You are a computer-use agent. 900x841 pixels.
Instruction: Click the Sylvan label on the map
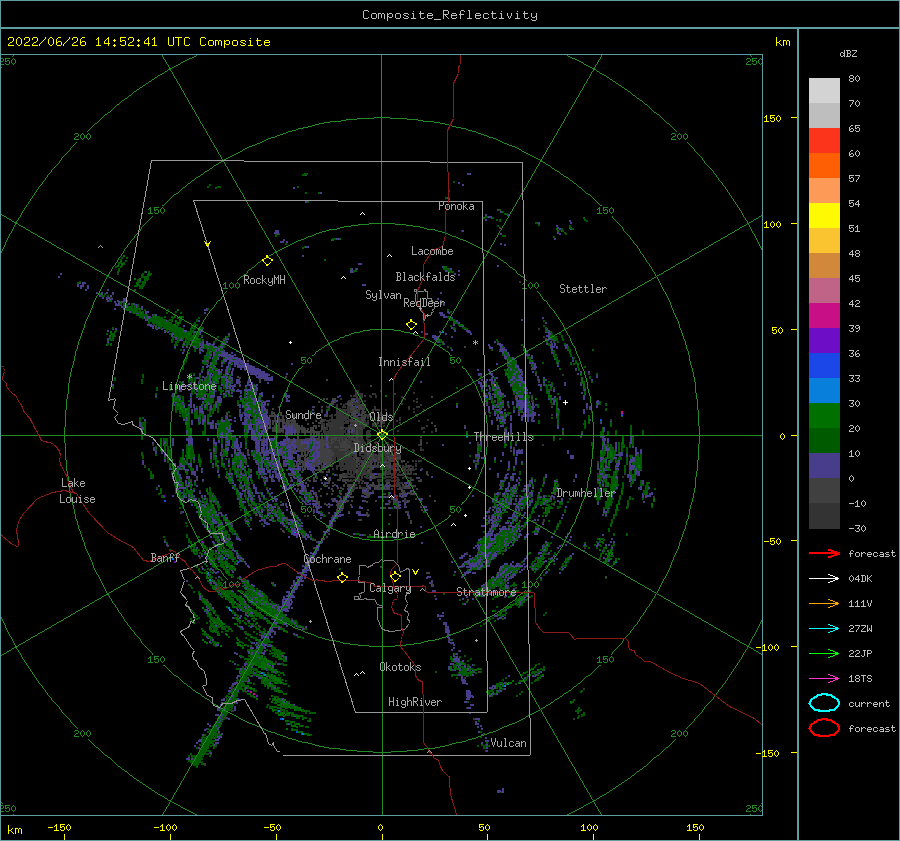(x=383, y=295)
